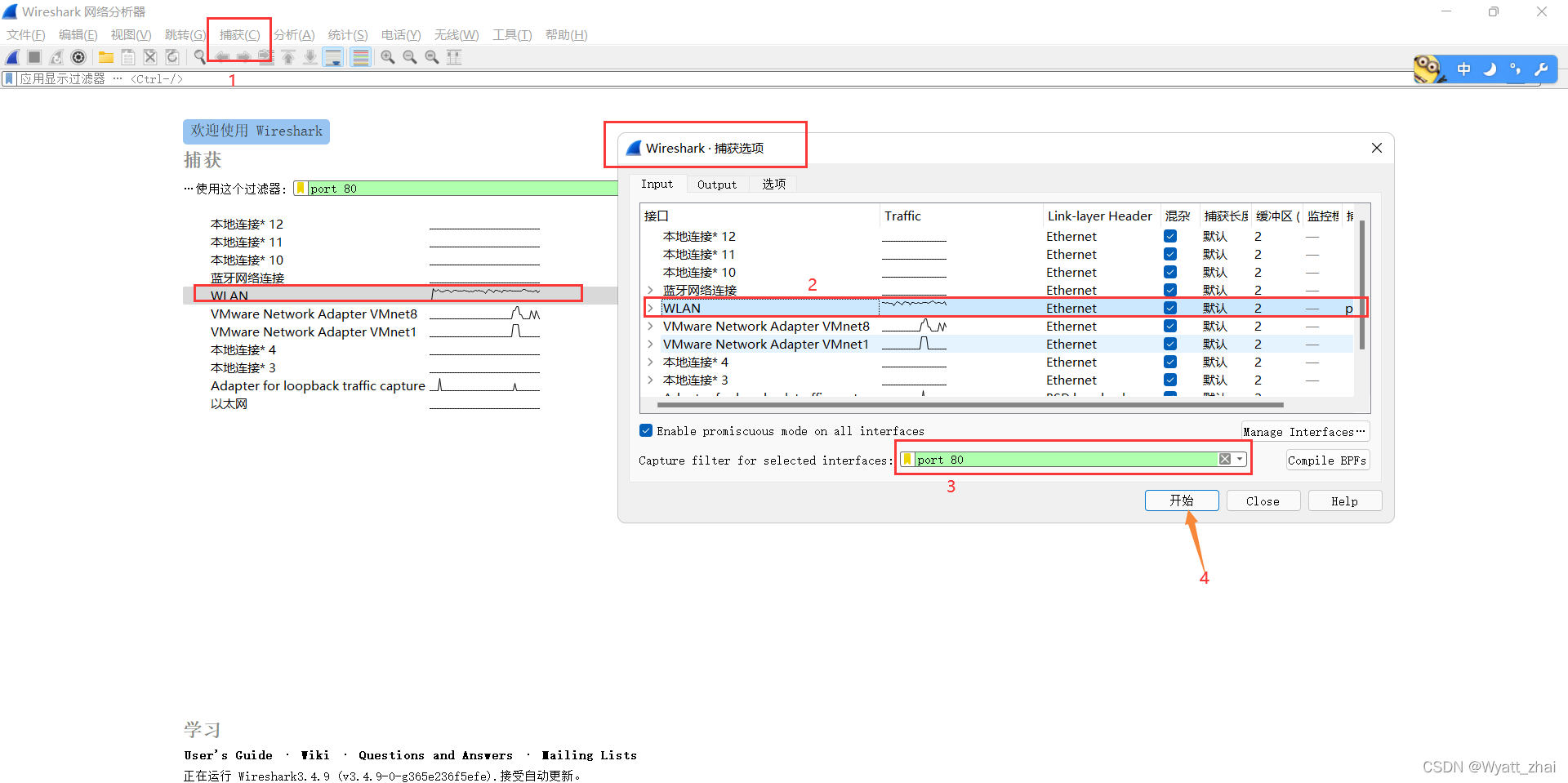This screenshot has width=1568, height=783.
Task: Open capture options gear icon in toolbar
Action: (x=78, y=57)
